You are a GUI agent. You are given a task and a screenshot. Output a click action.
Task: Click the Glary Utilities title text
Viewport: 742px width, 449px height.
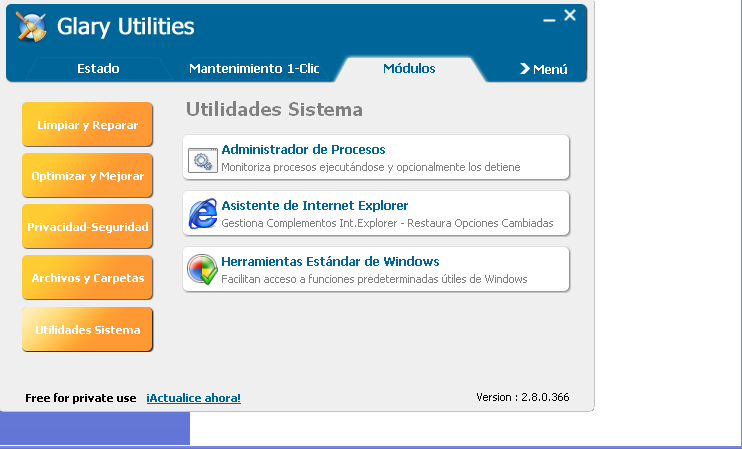tap(125, 26)
